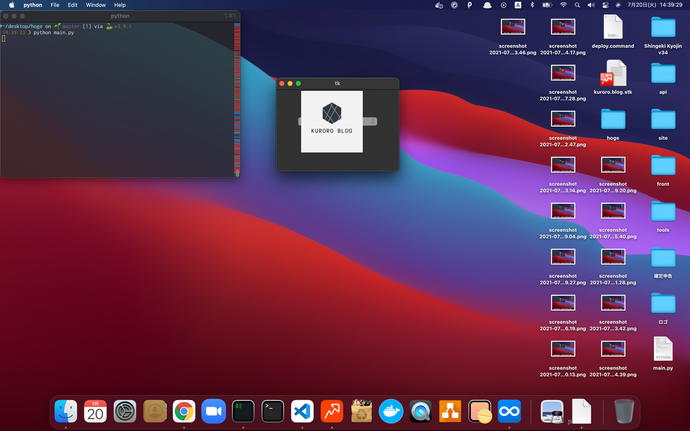Select the front folder on desktop

663,169
